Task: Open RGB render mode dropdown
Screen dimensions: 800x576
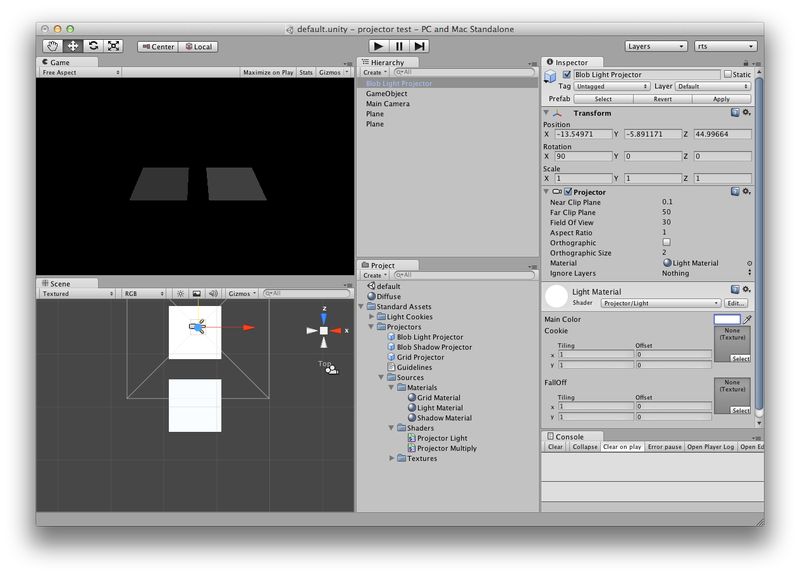Action: tap(144, 294)
